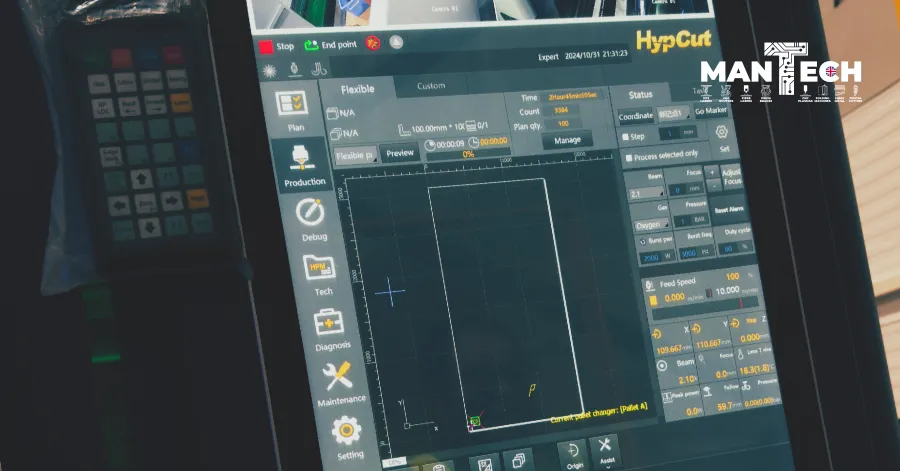900x471 pixels.
Task: Click the 0% progress bar
Action: coord(469,153)
